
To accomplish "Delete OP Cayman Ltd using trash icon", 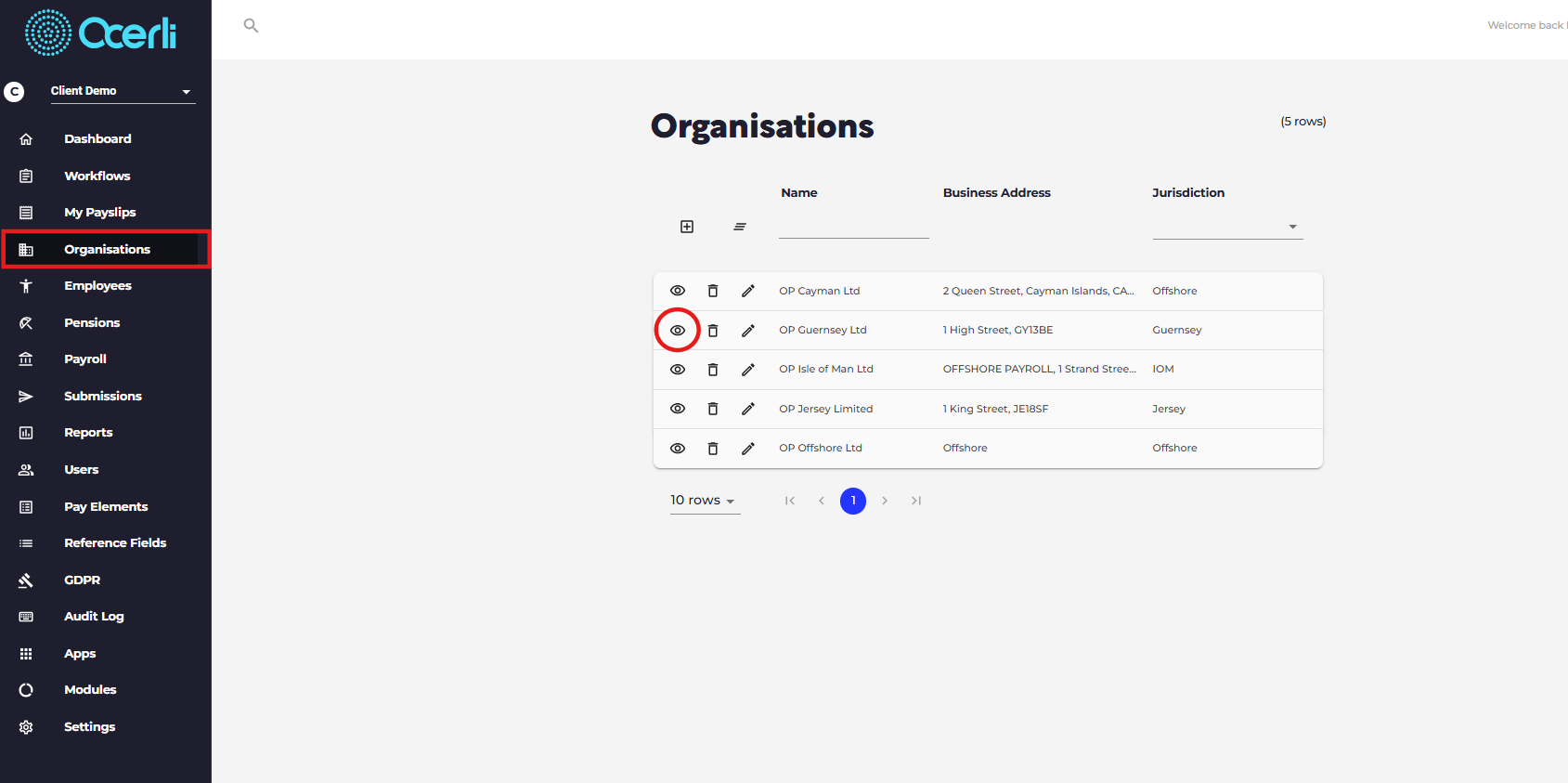I will pyautogui.click(x=713, y=291).
